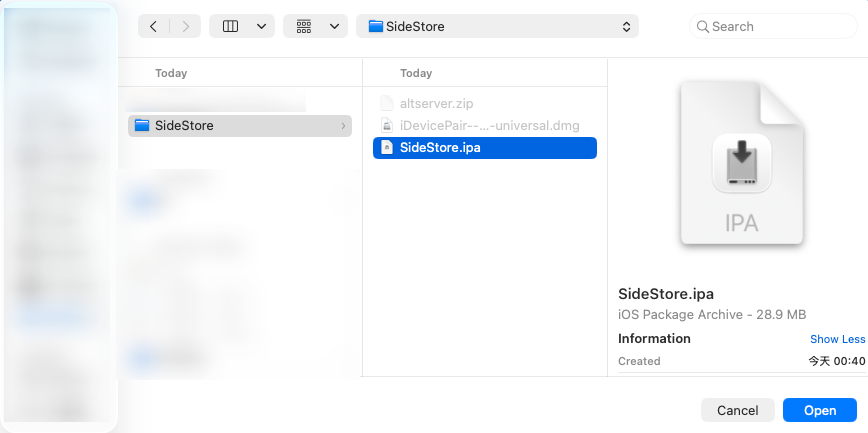Select the altserver.zip file

click(x=485, y=104)
